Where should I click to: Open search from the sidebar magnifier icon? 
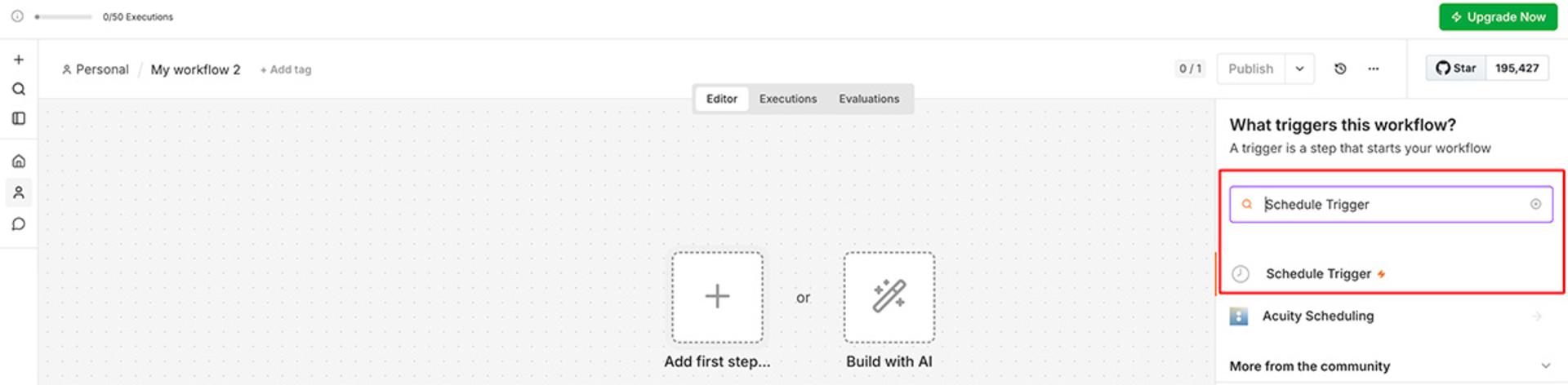point(18,89)
